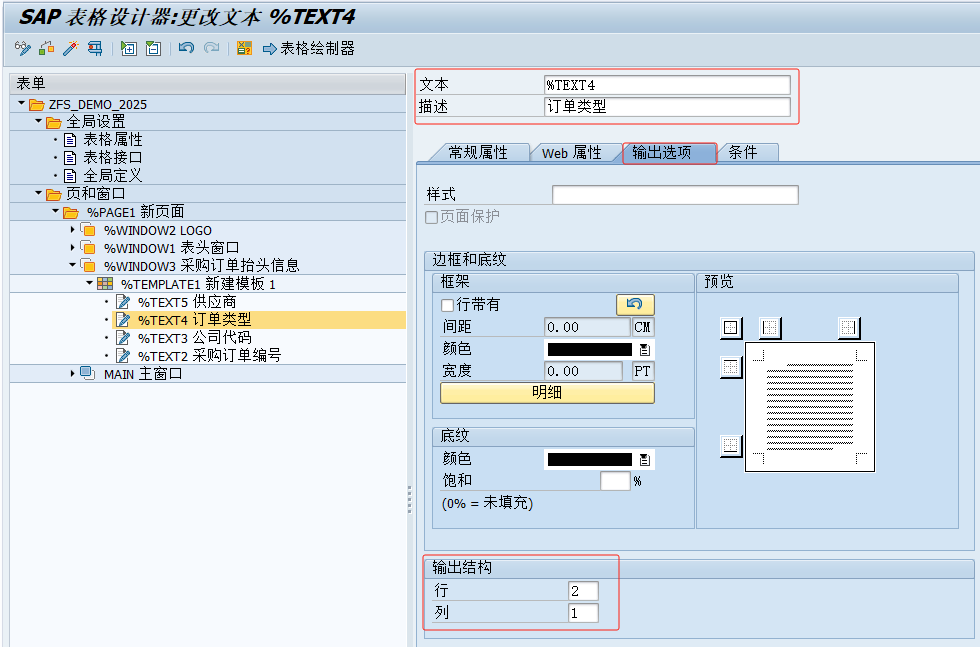This screenshot has height=647, width=980.
Task: Open shading color picker icon in 底纹
Action: [x=645, y=459]
